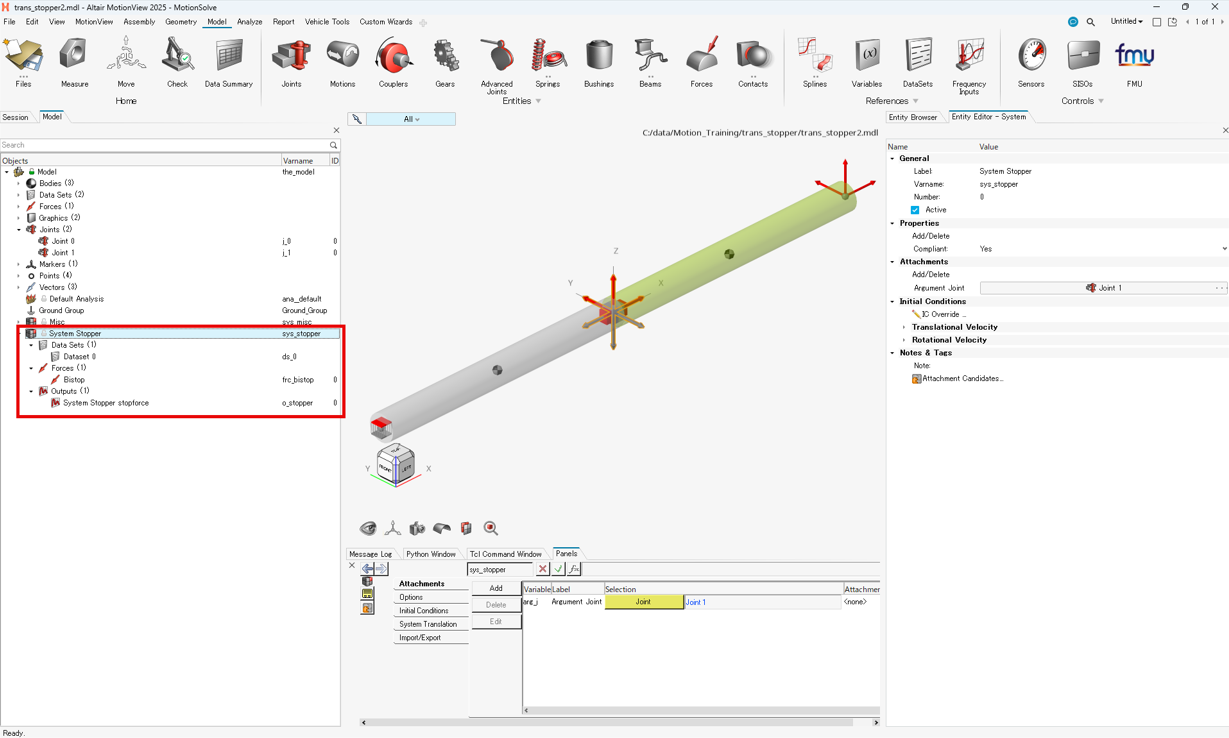
Task: Click the sys_stopper varname field
Action: pyautogui.click(x=500, y=569)
